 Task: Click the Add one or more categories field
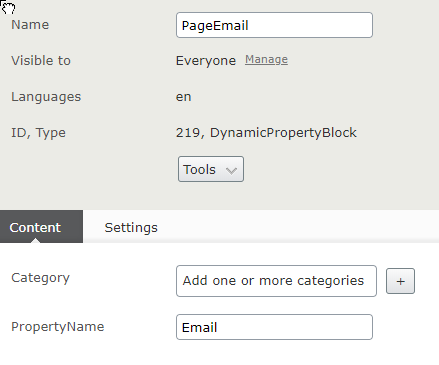click(276, 281)
